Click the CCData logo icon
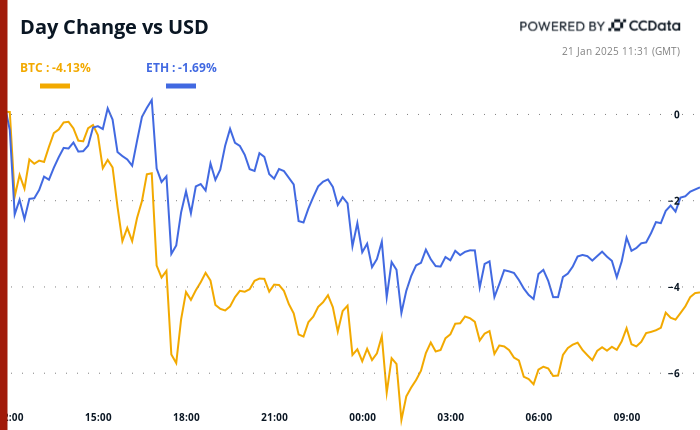 (618, 26)
